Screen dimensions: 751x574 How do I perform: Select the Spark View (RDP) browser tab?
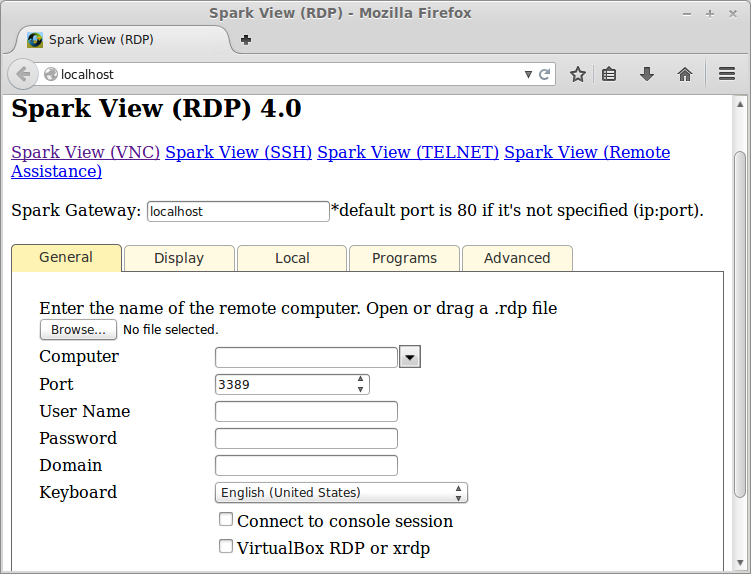tap(122, 39)
